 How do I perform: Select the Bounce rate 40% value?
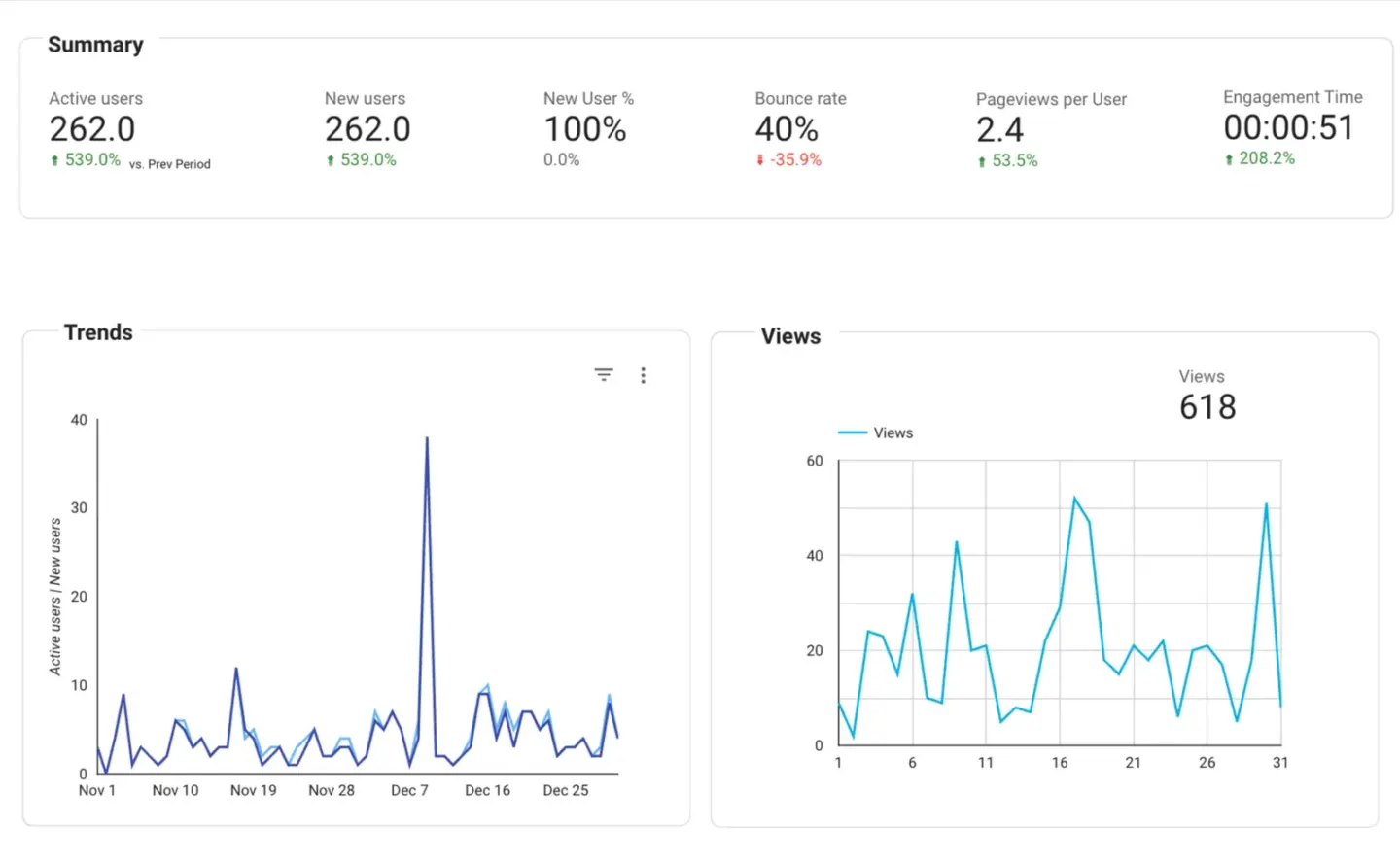click(x=787, y=129)
